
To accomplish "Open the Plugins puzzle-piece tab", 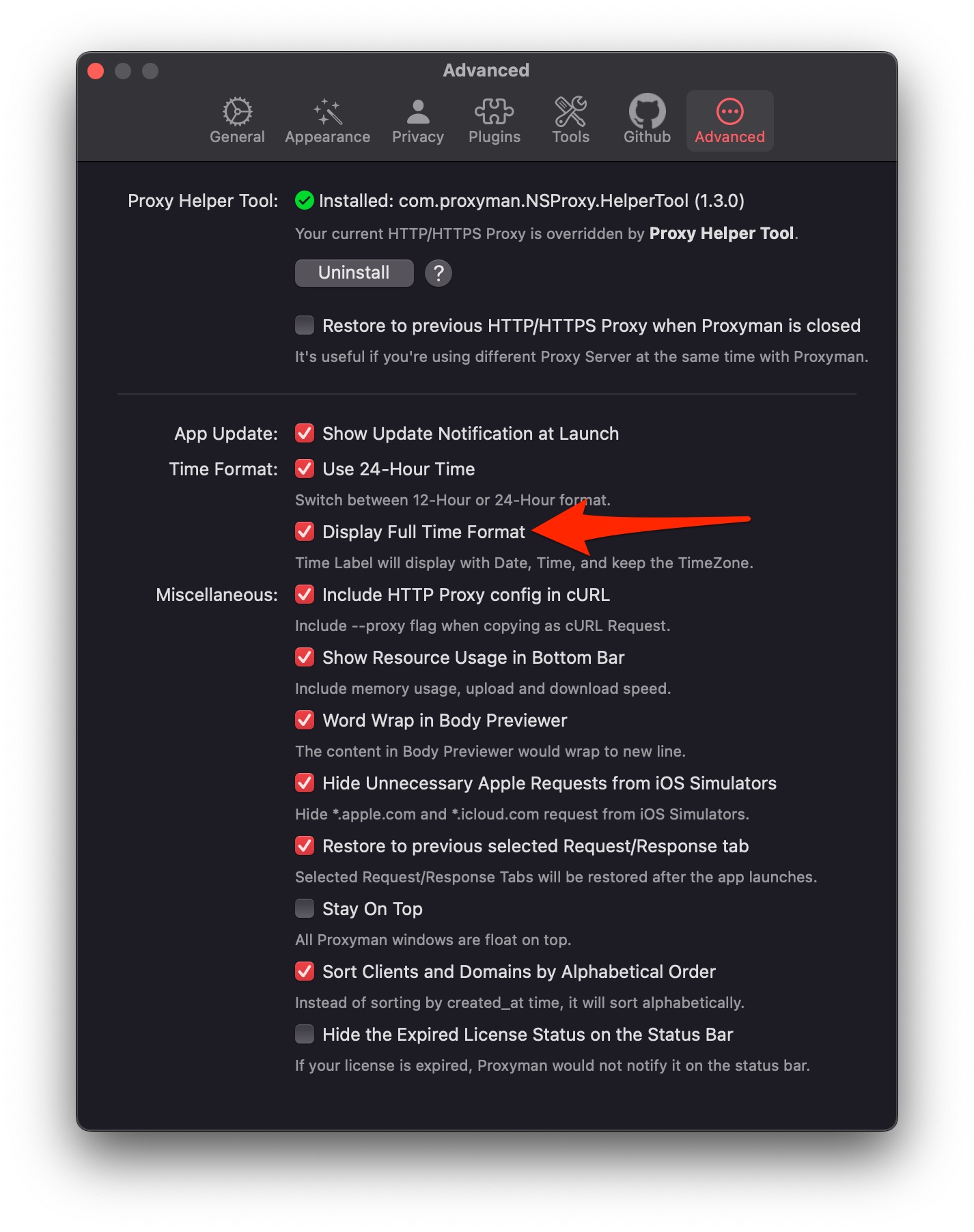I will point(494,121).
